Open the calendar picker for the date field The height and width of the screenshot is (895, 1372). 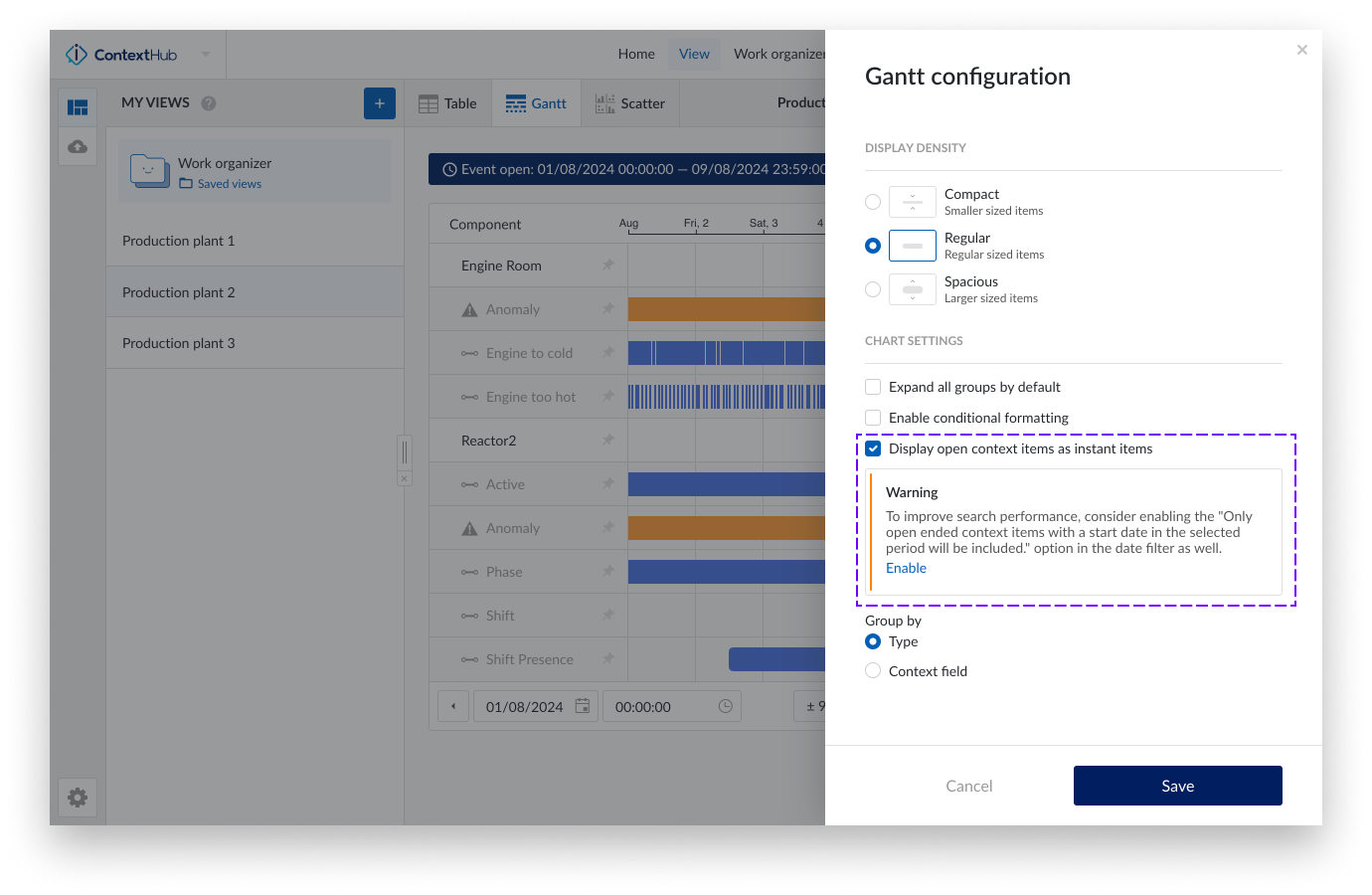(x=582, y=706)
